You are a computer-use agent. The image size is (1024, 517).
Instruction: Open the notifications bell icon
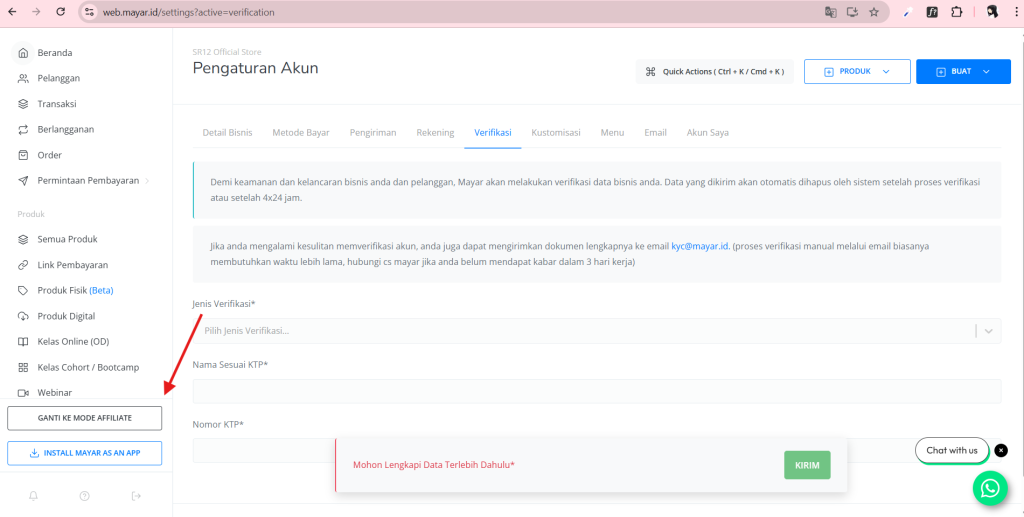(33, 496)
